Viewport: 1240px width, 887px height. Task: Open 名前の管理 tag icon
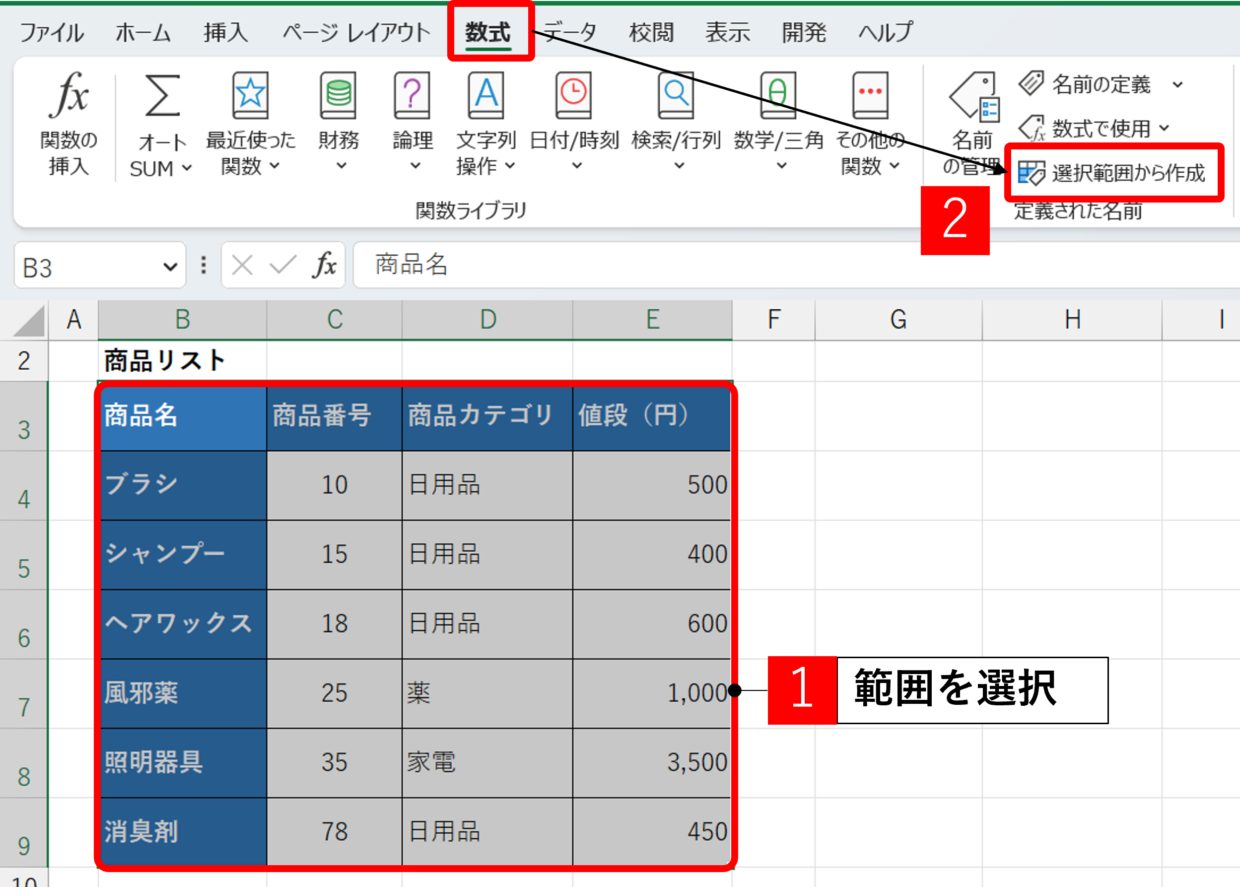coord(973,98)
